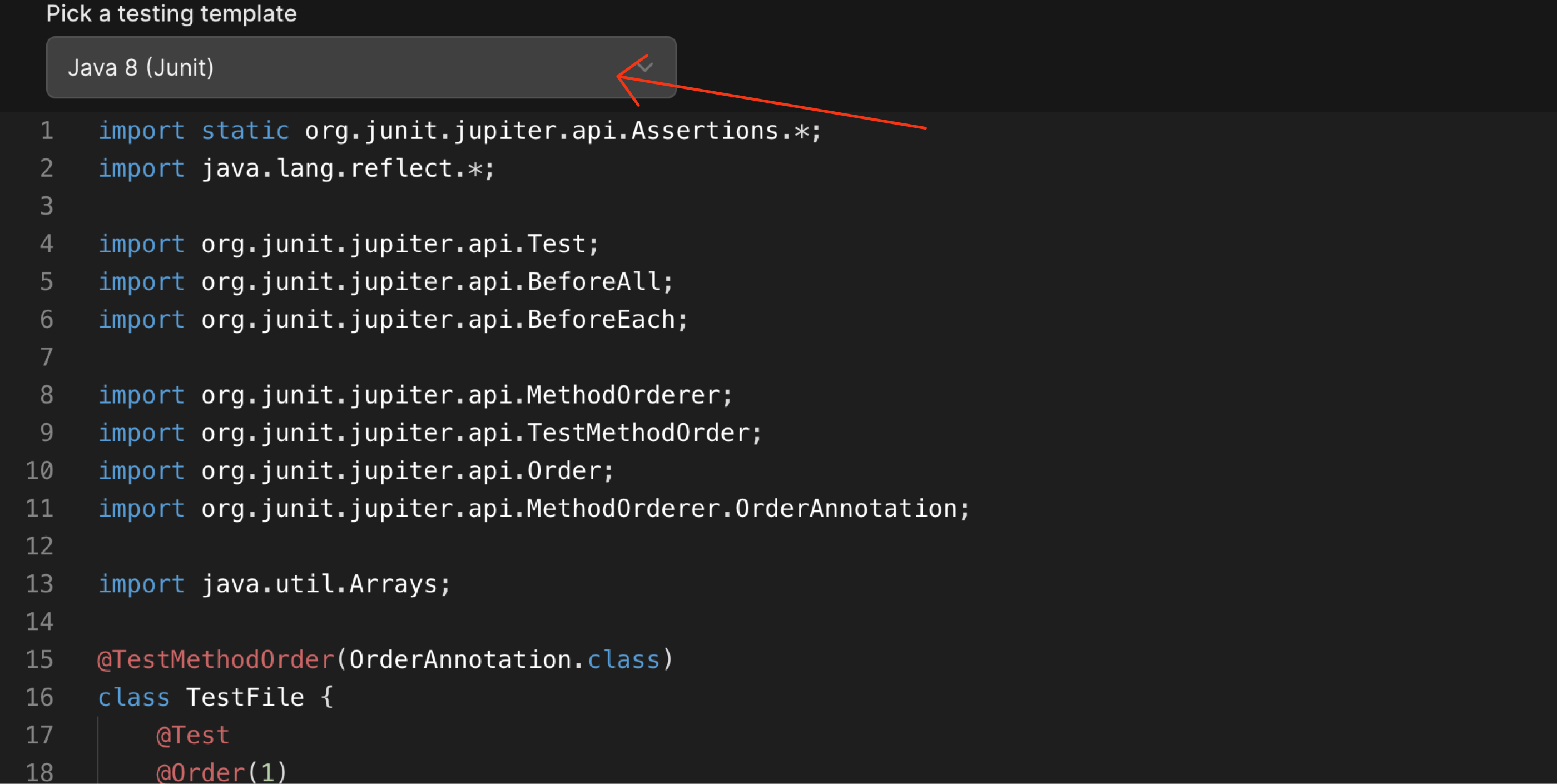Click the 'org.junit.jupiter.api.Test' import text
The height and width of the screenshot is (784, 1557).
click(399, 244)
